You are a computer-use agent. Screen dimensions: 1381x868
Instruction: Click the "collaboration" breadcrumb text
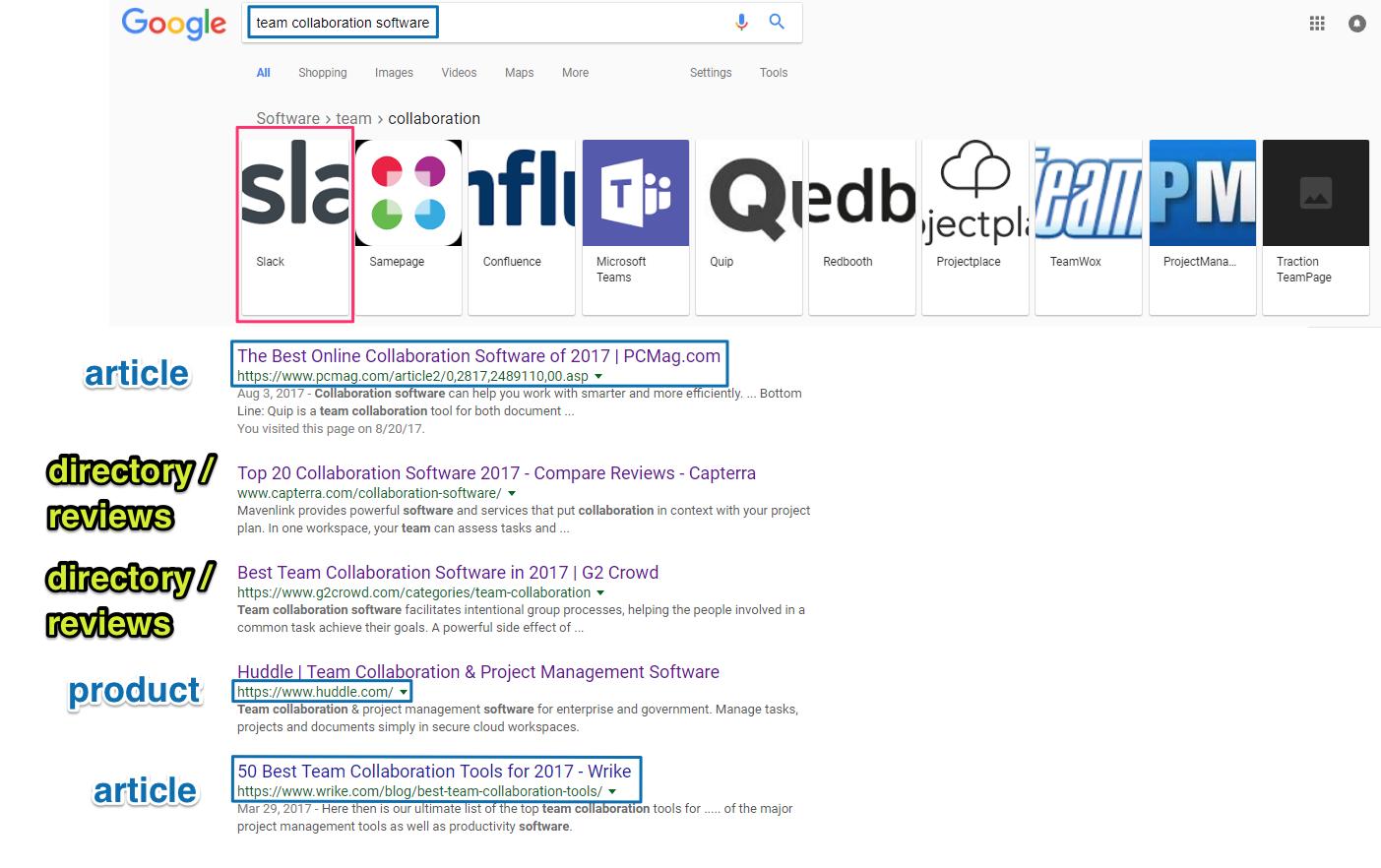[x=434, y=119]
